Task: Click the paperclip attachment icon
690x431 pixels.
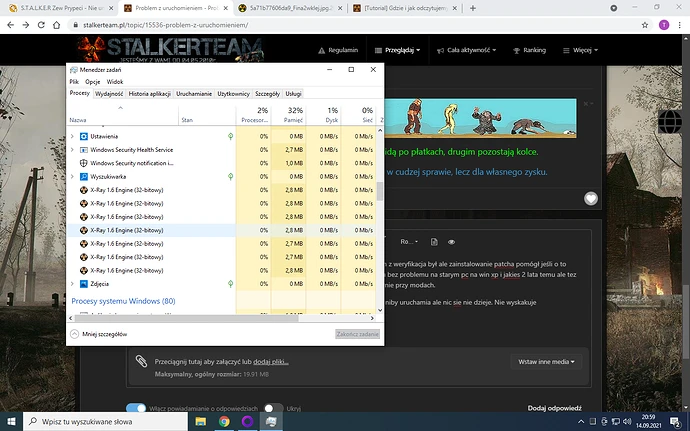Action: pos(141,361)
